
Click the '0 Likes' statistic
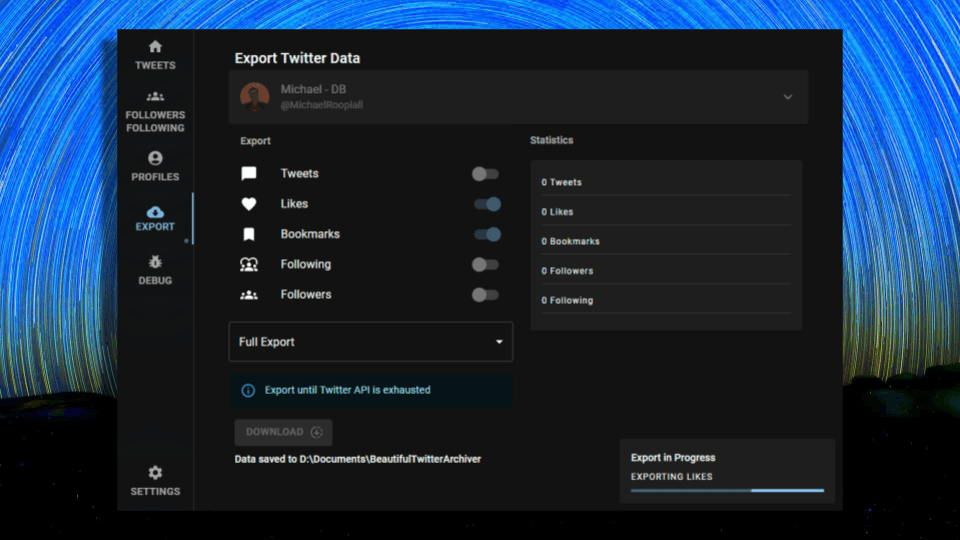(557, 212)
